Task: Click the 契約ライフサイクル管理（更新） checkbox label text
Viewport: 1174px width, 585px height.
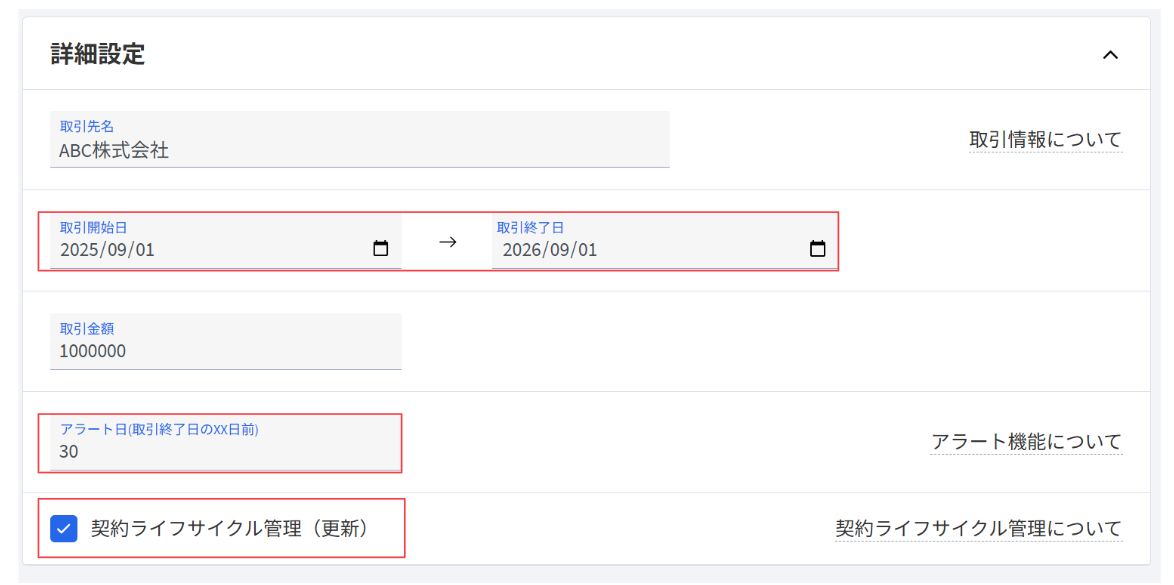Action: click(x=230, y=528)
